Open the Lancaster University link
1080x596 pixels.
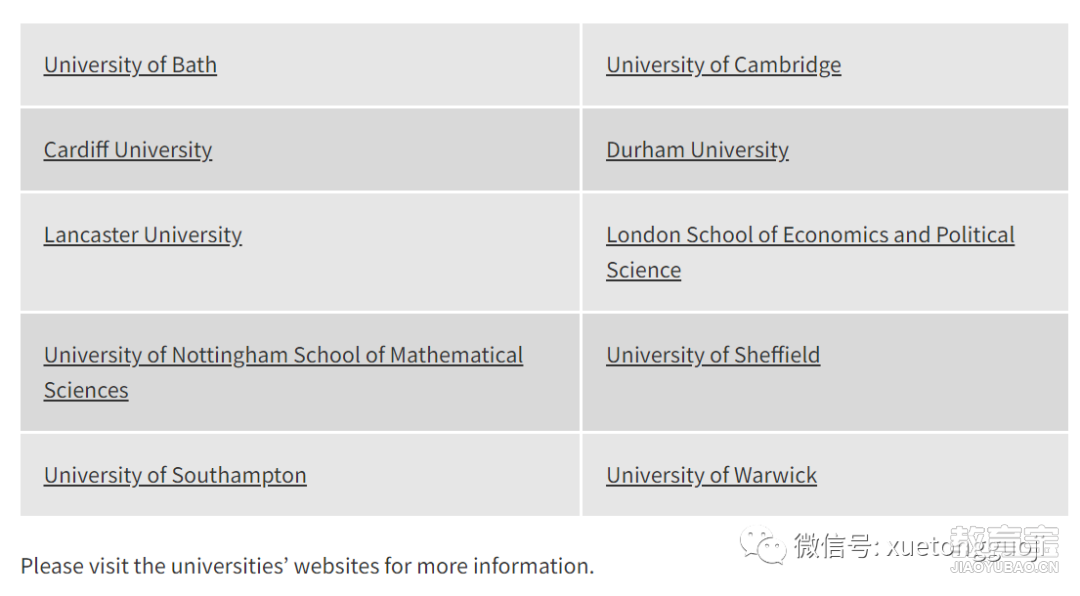143,235
